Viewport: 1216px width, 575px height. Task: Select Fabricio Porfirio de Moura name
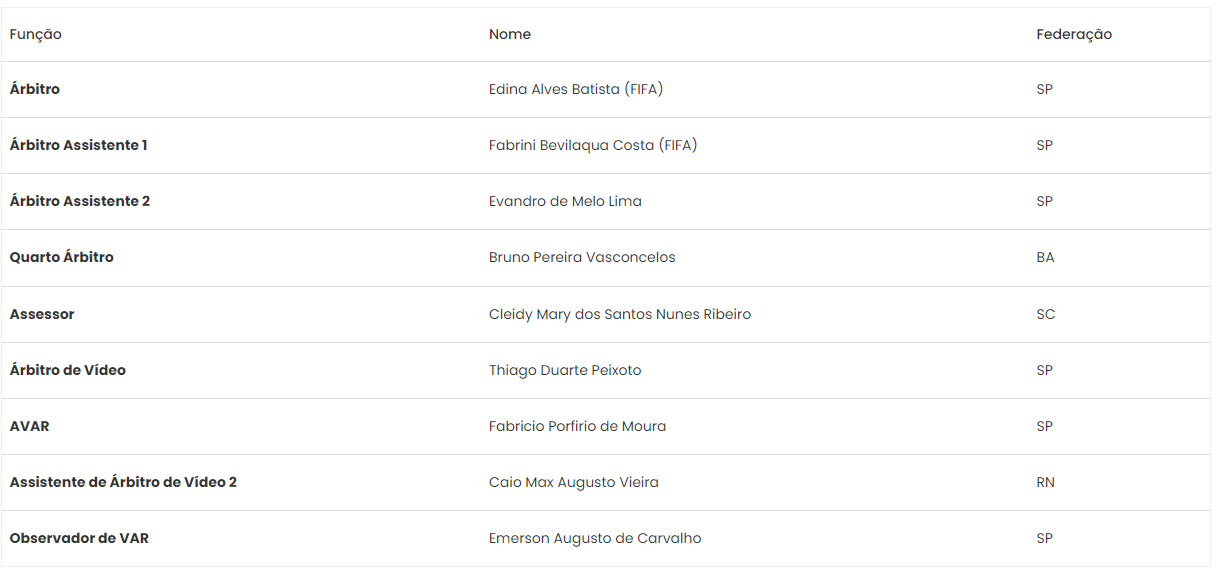pyautogui.click(x=577, y=426)
